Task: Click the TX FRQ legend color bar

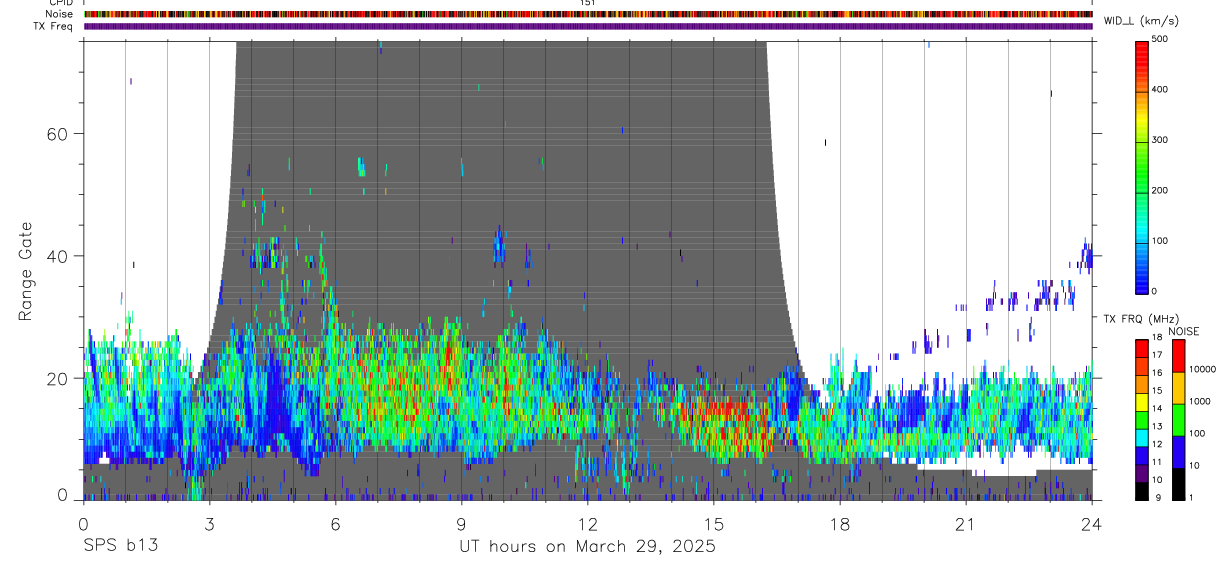Action: [1142, 420]
